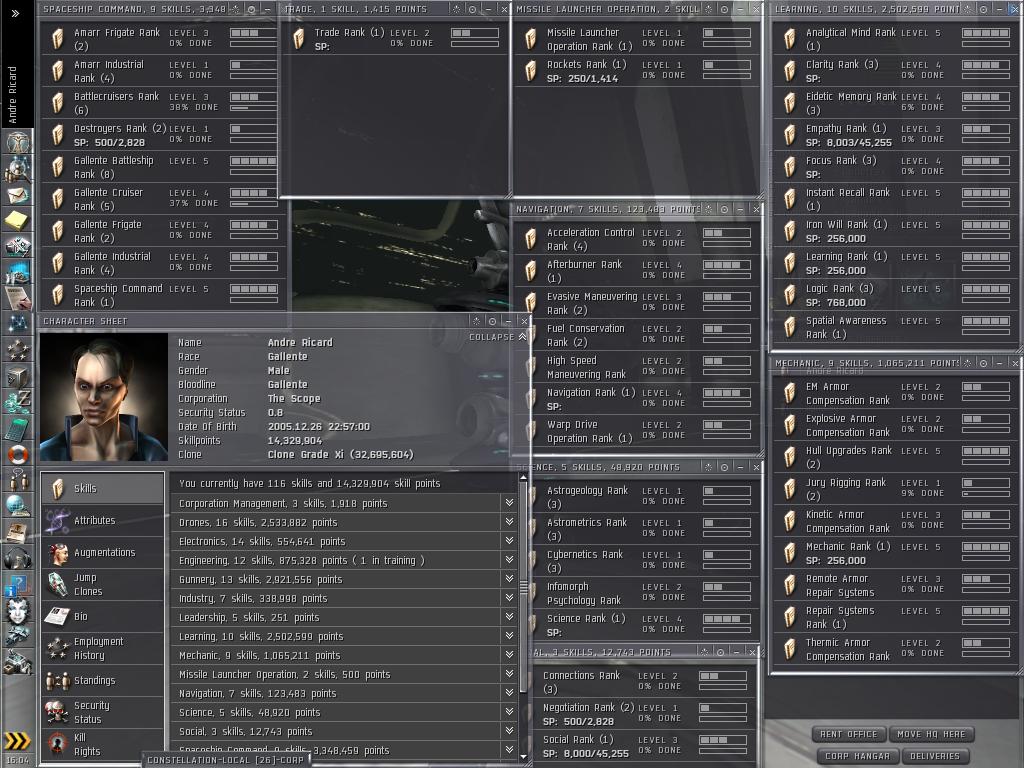Open the yellow Notepad icon
The height and width of the screenshot is (768, 1024).
[x=17, y=220]
